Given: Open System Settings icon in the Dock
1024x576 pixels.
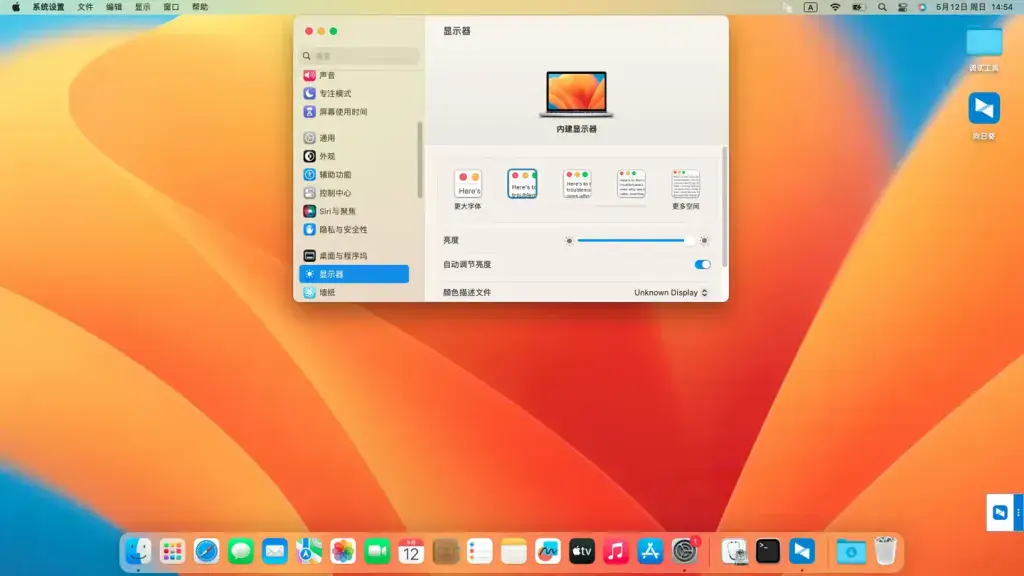Looking at the screenshot, I should tap(684, 552).
